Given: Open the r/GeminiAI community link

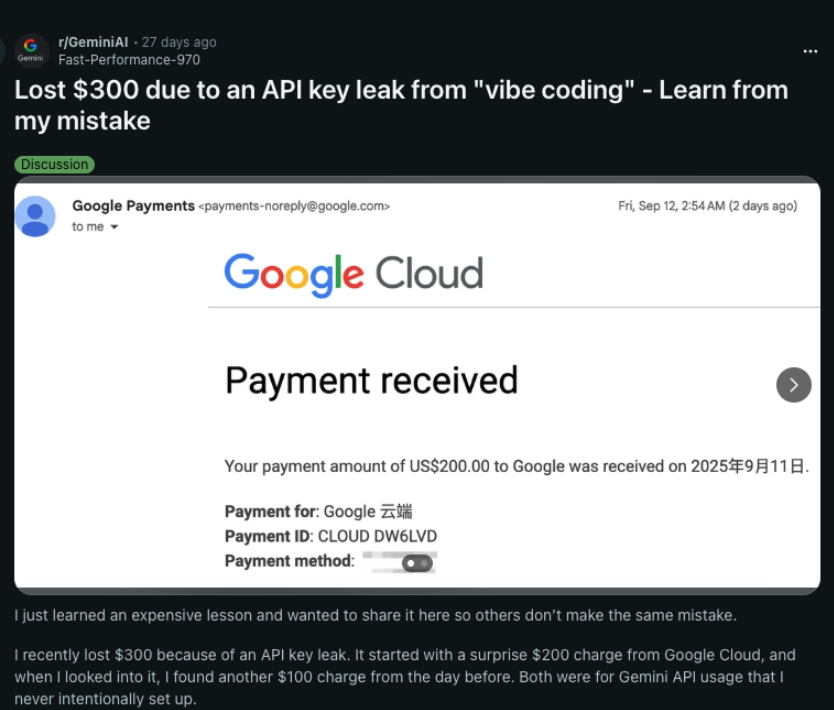Looking at the screenshot, I should coord(93,42).
